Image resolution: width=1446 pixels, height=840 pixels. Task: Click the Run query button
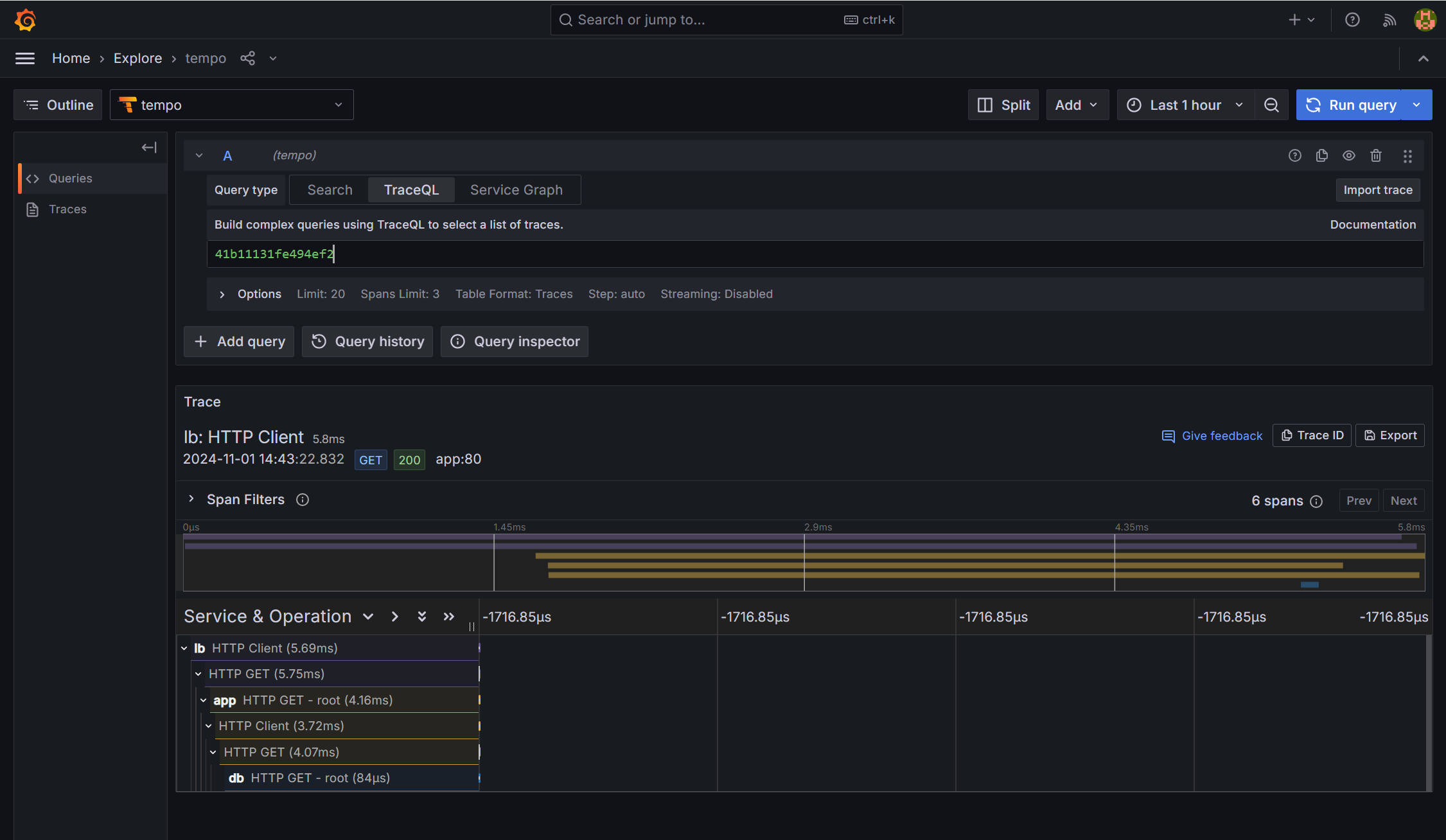1352,105
